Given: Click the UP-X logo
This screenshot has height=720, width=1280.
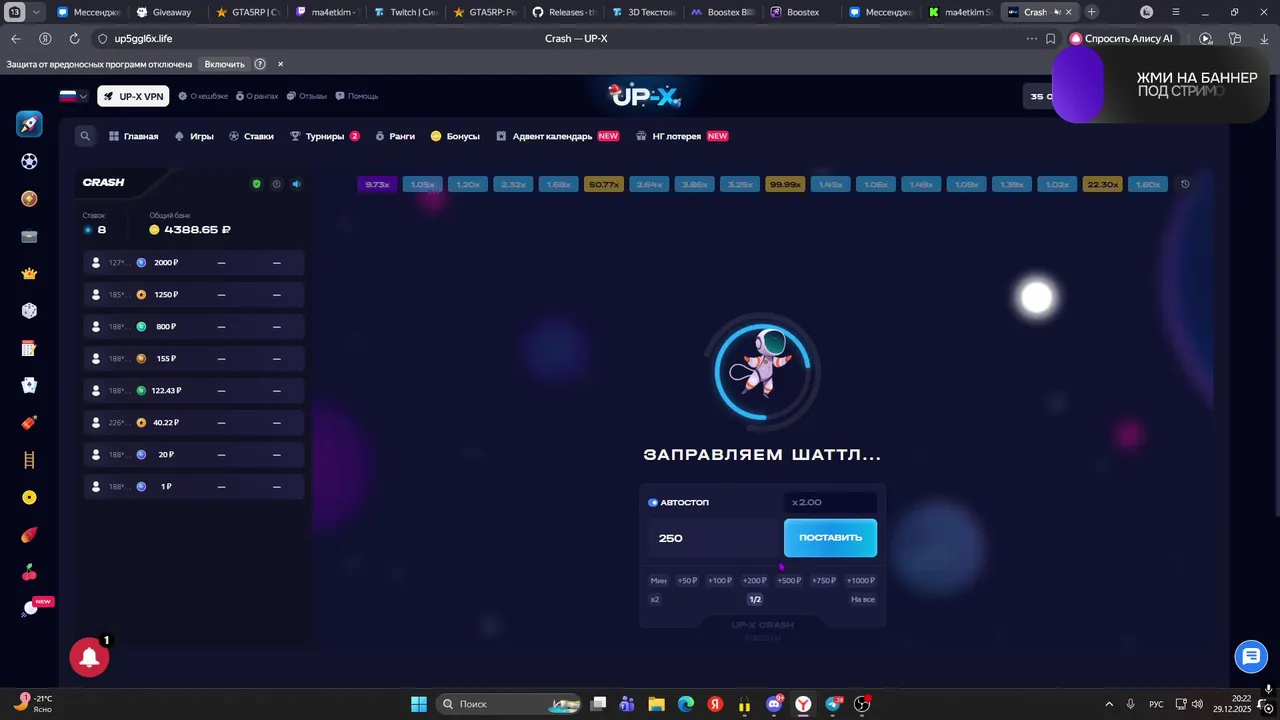Looking at the screenshot, I should point(645,96).
